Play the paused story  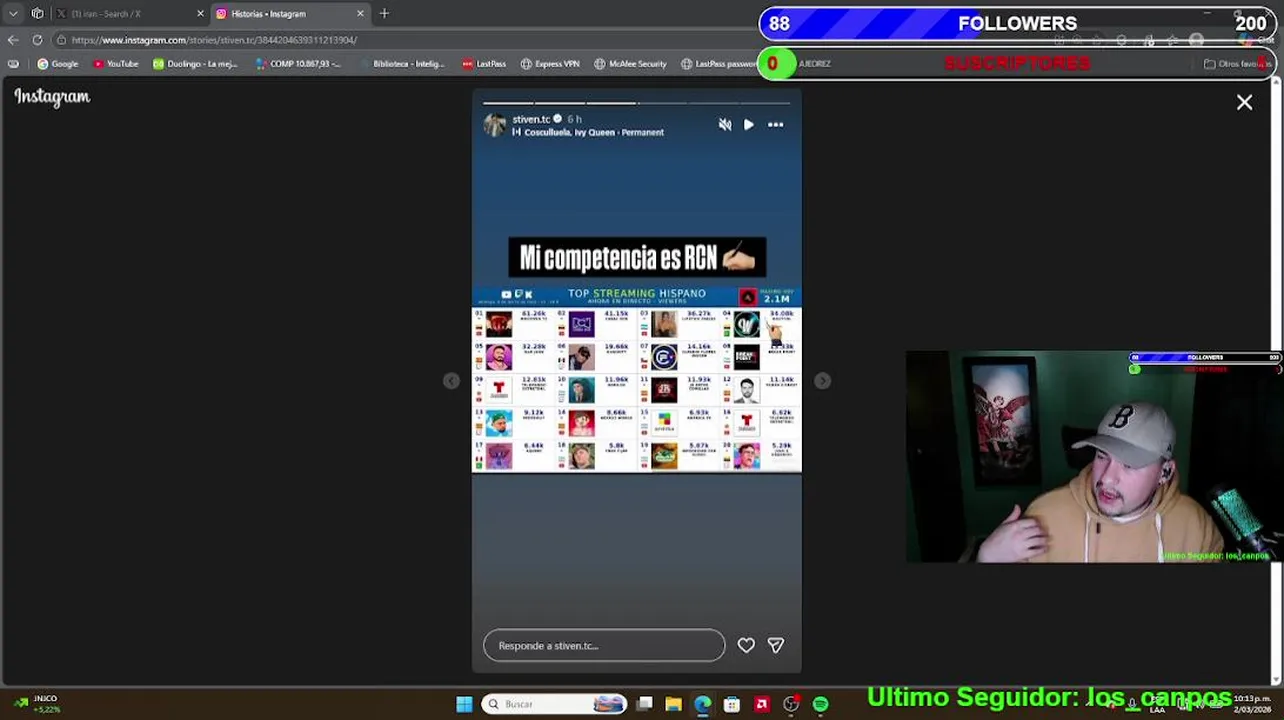[749, 125]
